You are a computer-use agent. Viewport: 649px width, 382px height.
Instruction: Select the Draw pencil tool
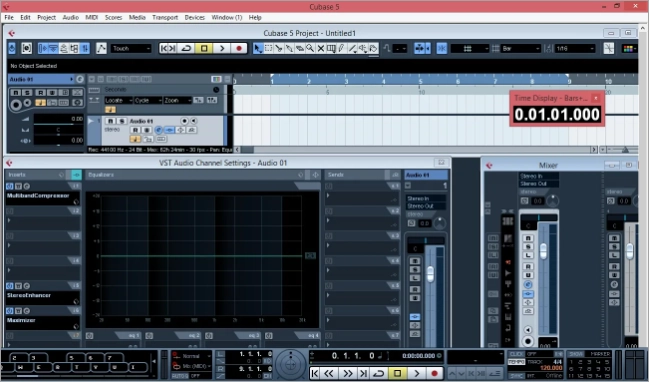[x=341, y=48]
